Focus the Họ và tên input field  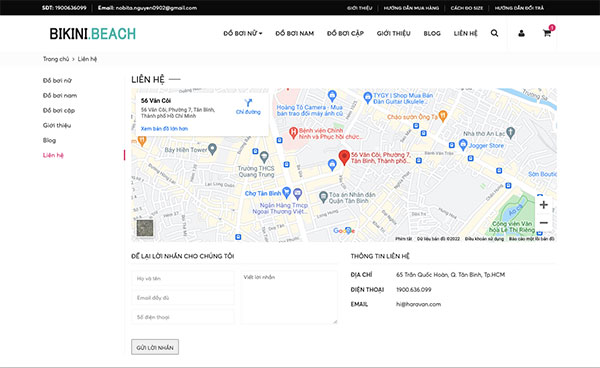183,278
